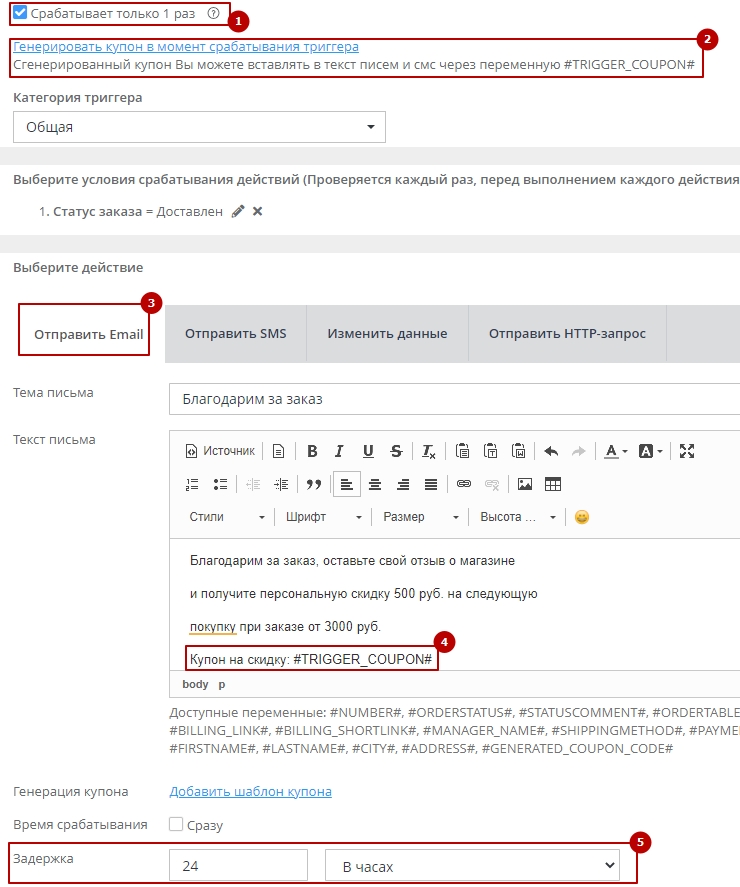Open the text color picker
This screenshot has height=887, width=740.
point(614,451)
